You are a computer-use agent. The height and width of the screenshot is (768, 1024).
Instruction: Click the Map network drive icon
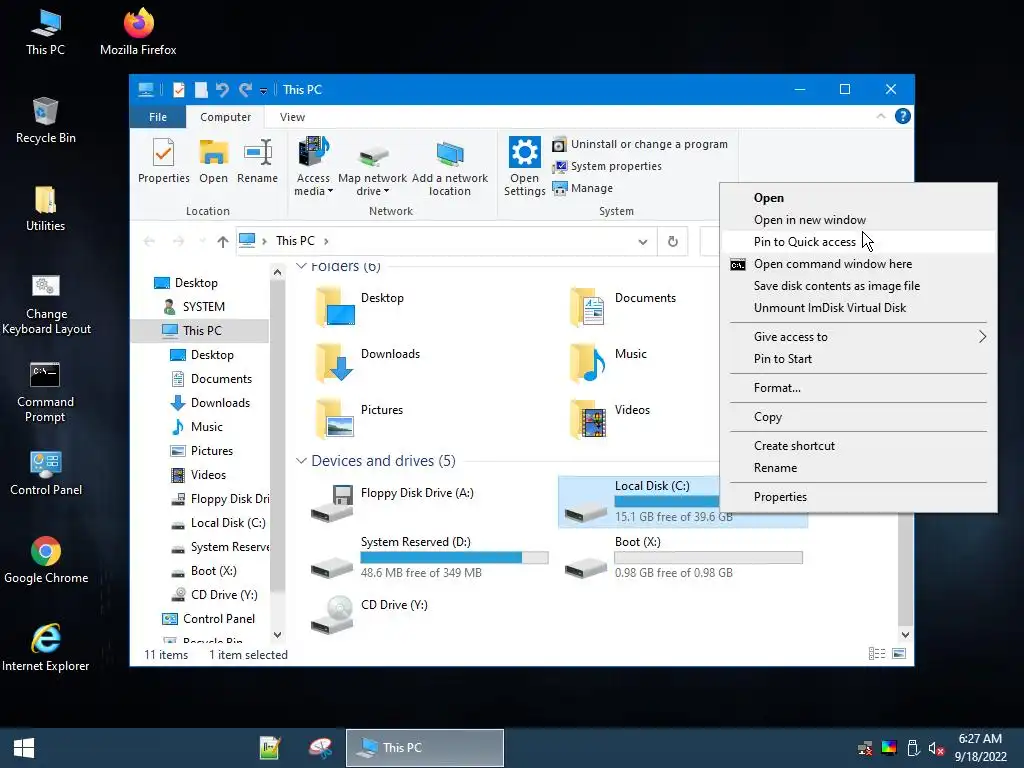pyautogui.click(x=373, y=155)
